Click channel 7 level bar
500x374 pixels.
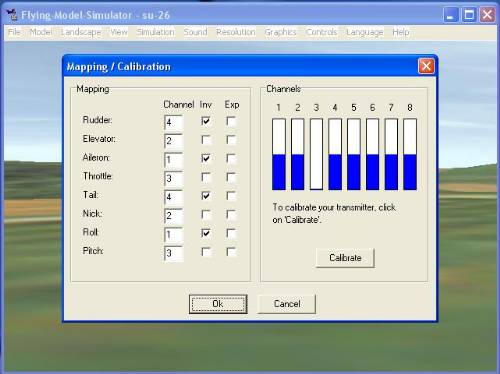pos(391,154)
